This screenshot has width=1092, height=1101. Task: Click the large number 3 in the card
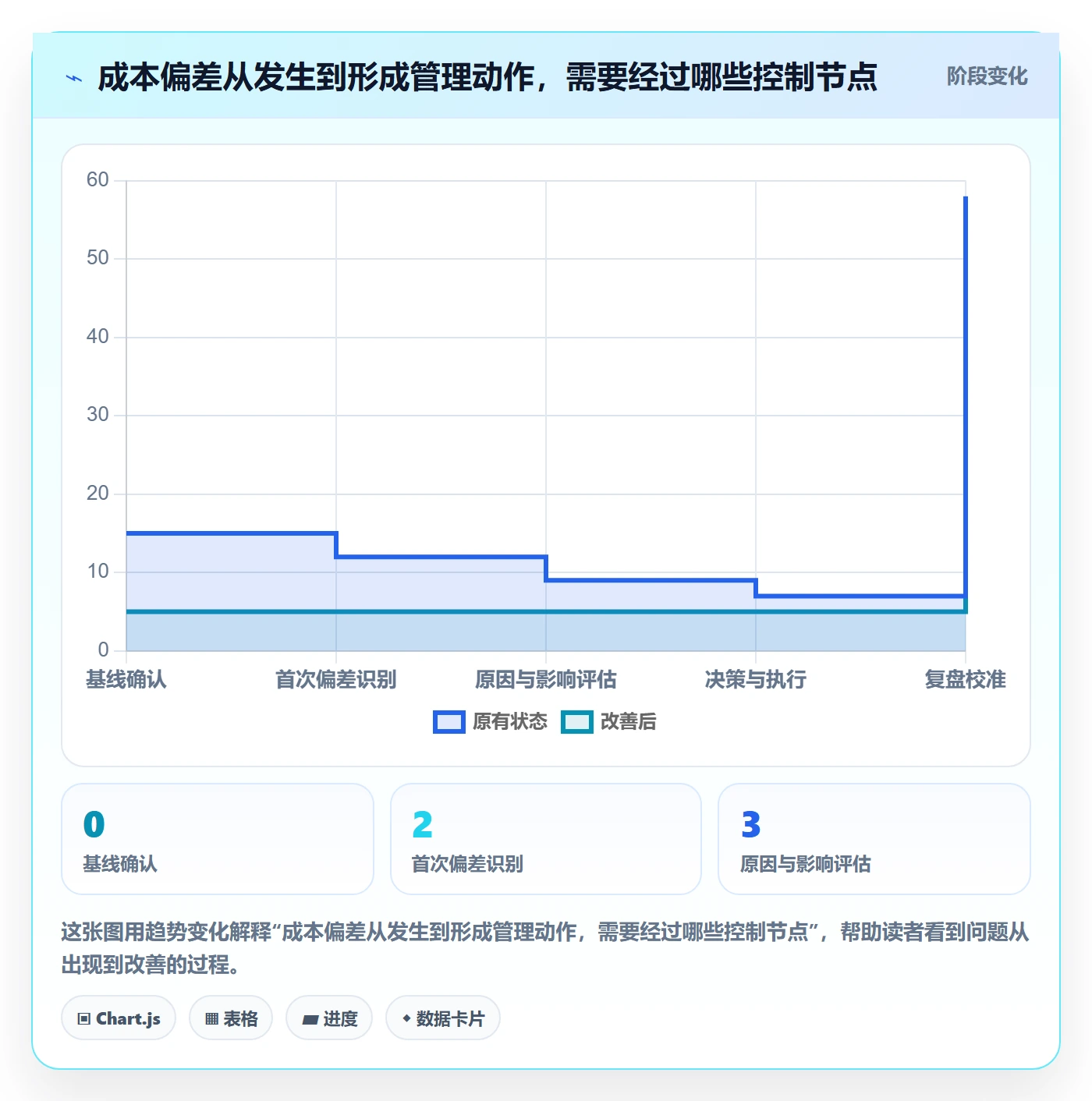point(751,825)
